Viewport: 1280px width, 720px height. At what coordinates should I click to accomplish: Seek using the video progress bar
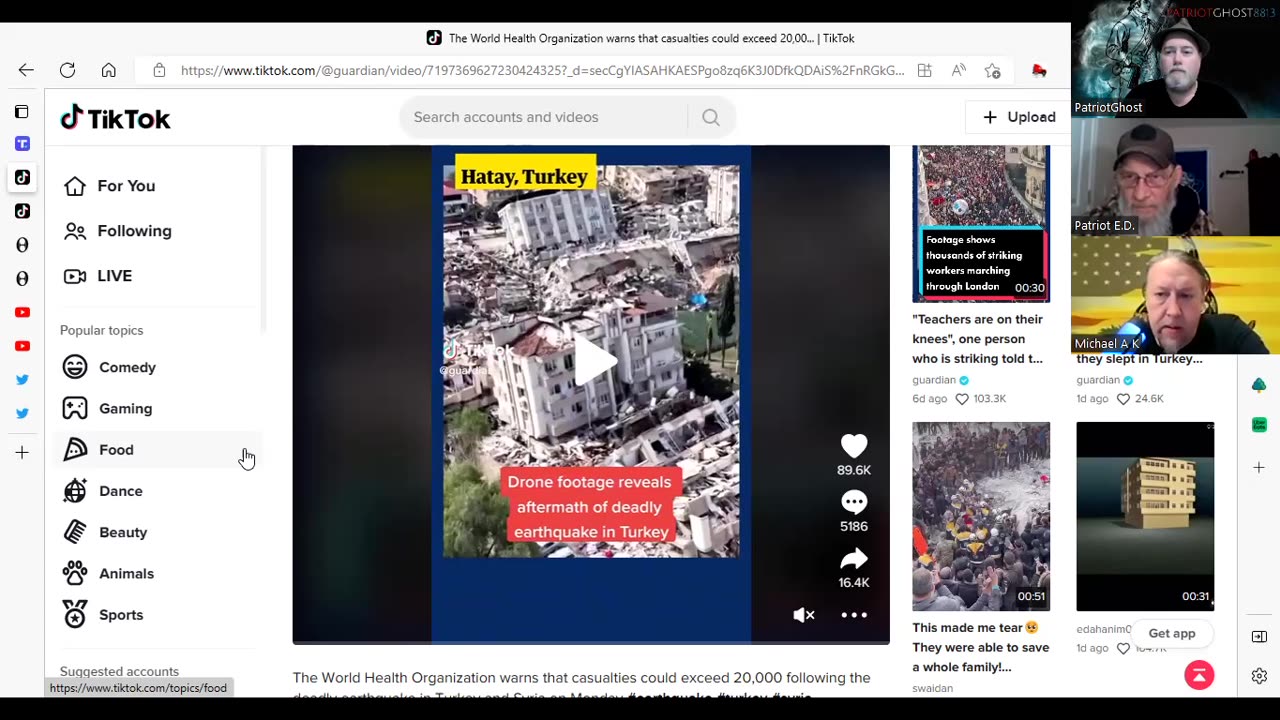coord(591,641)
